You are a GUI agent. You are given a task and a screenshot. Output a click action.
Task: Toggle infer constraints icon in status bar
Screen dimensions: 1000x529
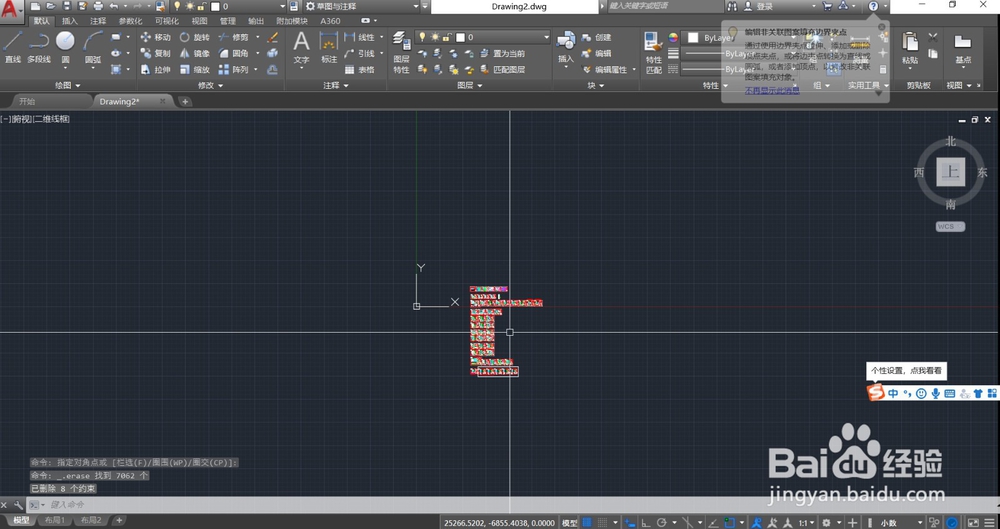click(x=630, y=523)
